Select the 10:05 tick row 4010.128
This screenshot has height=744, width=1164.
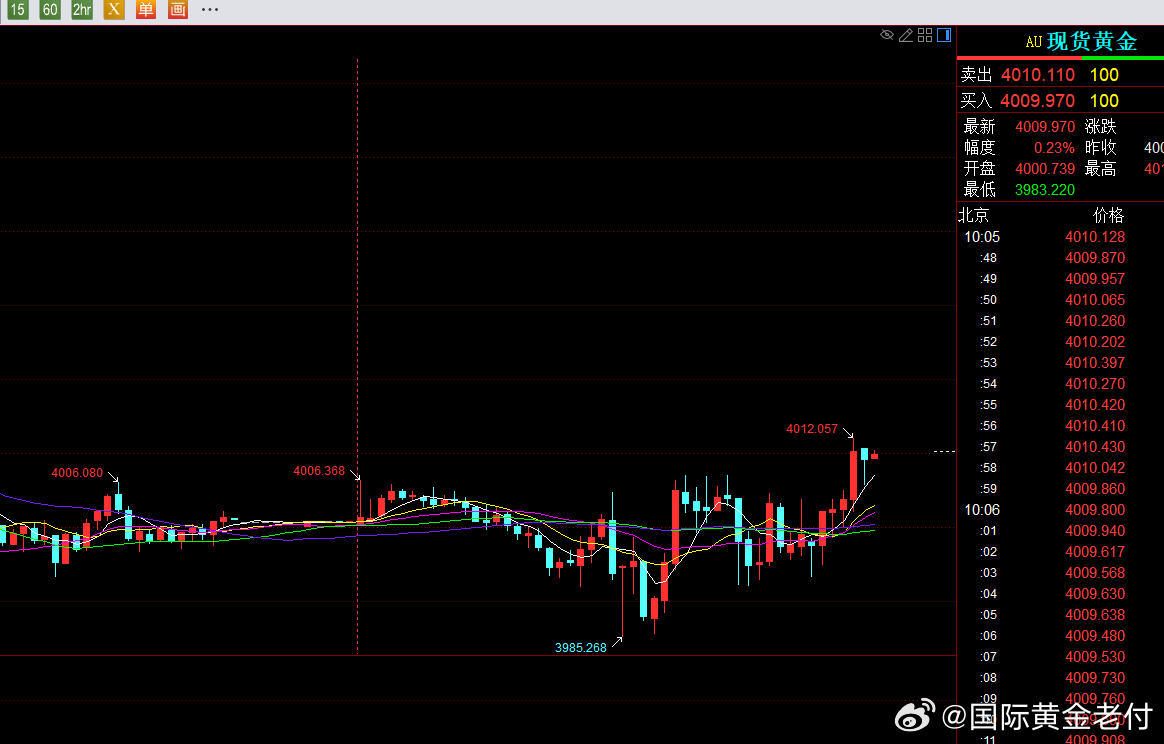tap(1061, 237)
